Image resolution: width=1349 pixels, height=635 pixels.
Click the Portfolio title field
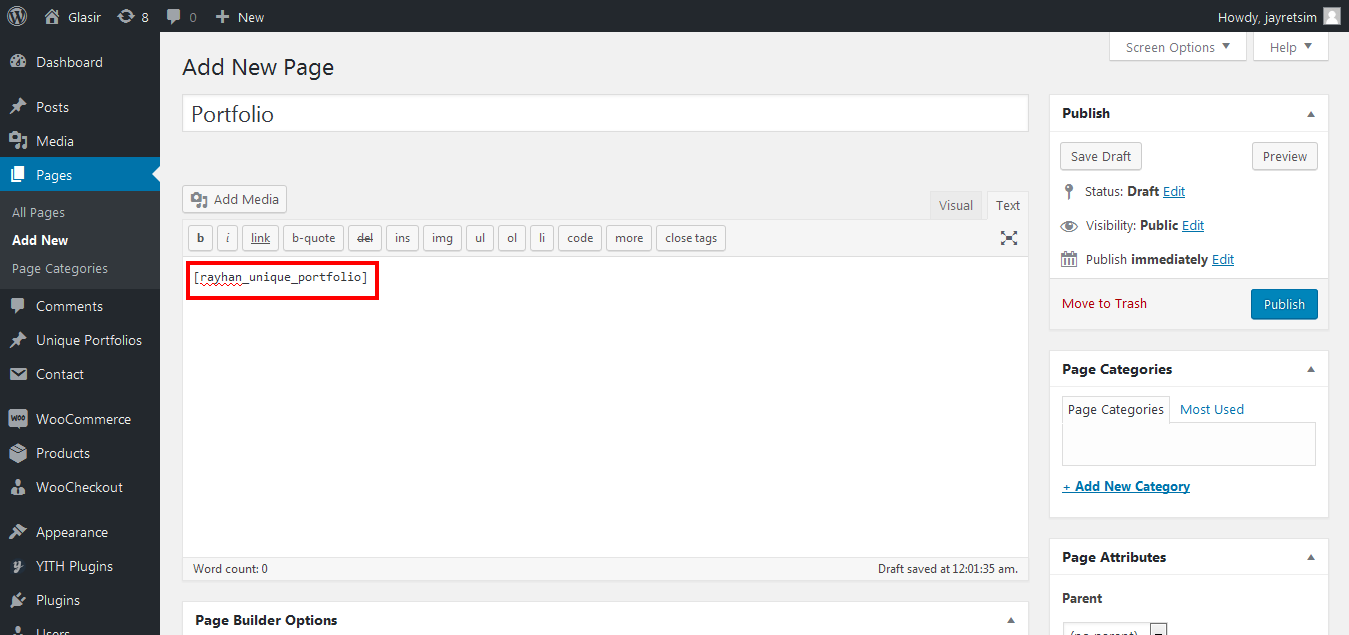point(605,114)
